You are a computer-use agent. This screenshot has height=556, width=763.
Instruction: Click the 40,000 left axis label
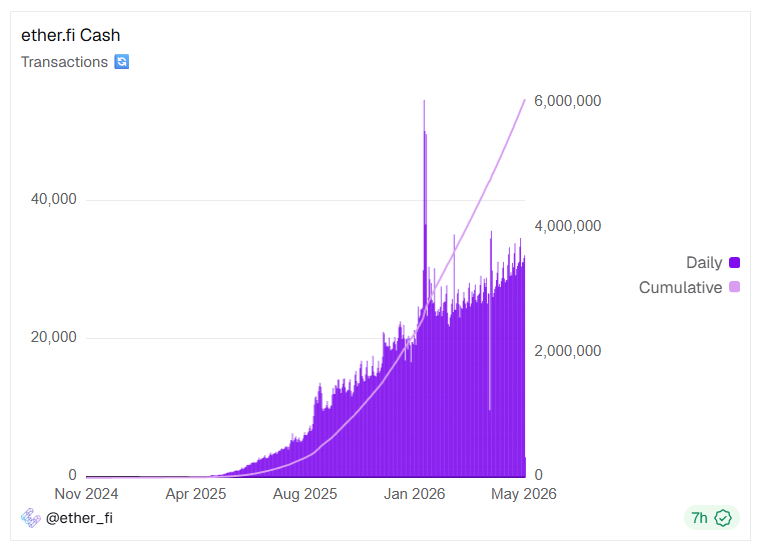tap(54, 199)
